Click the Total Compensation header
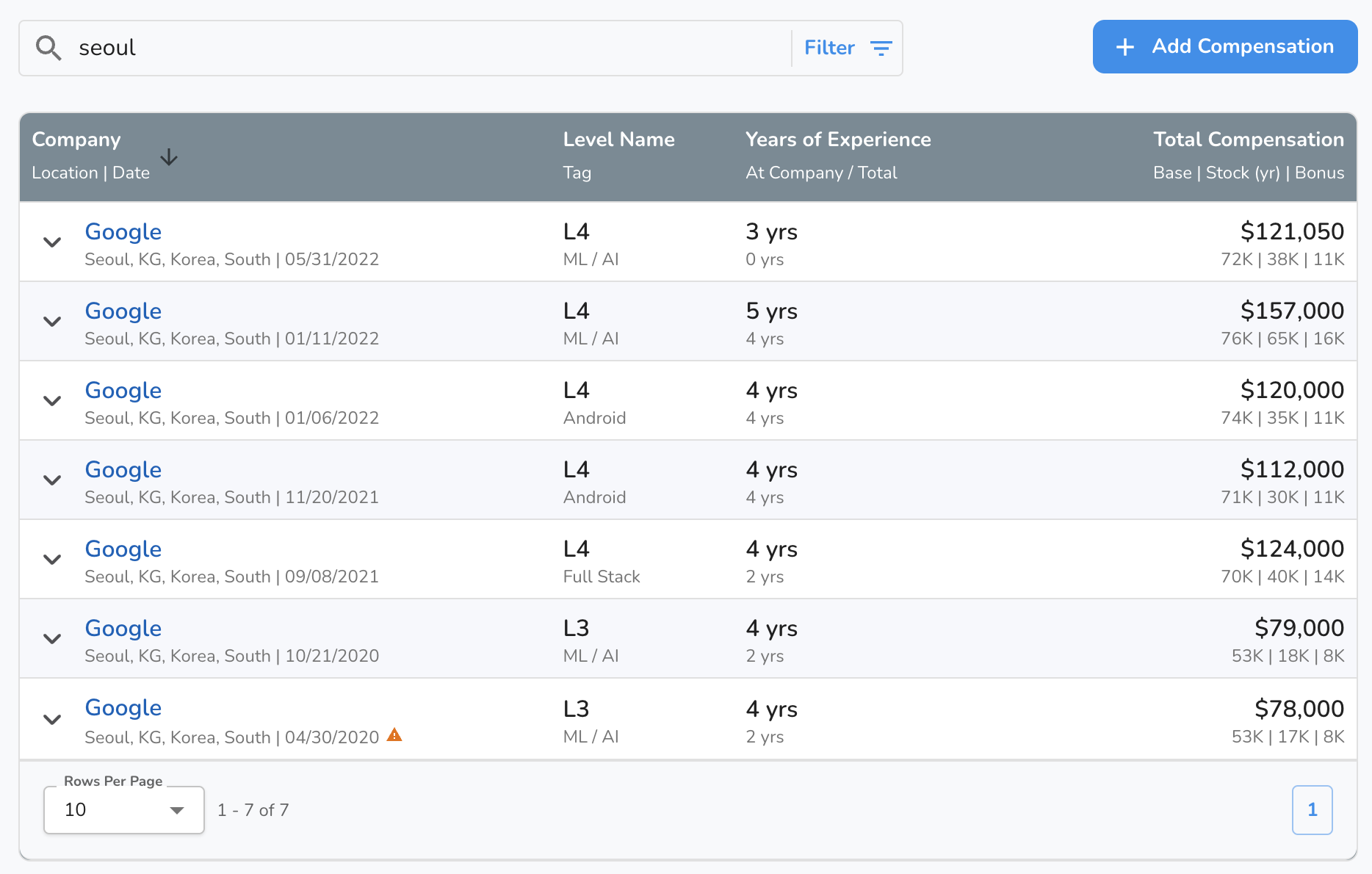The height and width of the screenshot is (874, 1372). (x=1249, y=140)
